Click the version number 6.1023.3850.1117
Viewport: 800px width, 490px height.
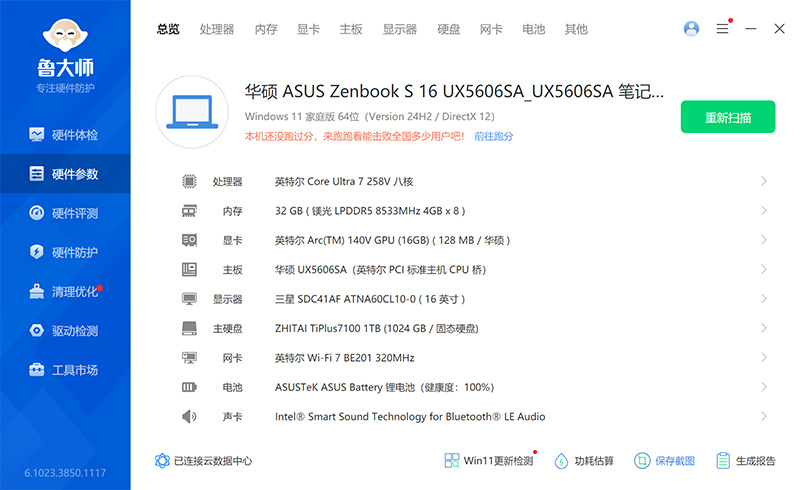[65, 473]
